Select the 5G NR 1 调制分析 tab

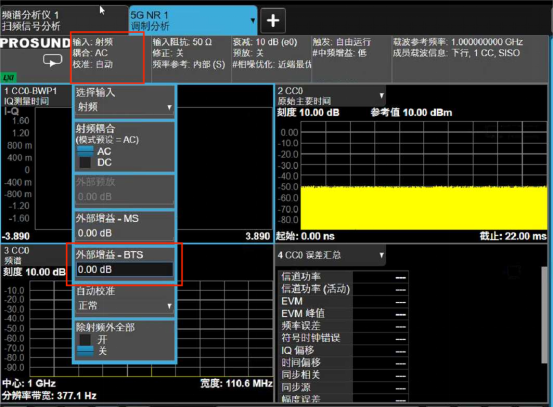click(x=193, y=20)
